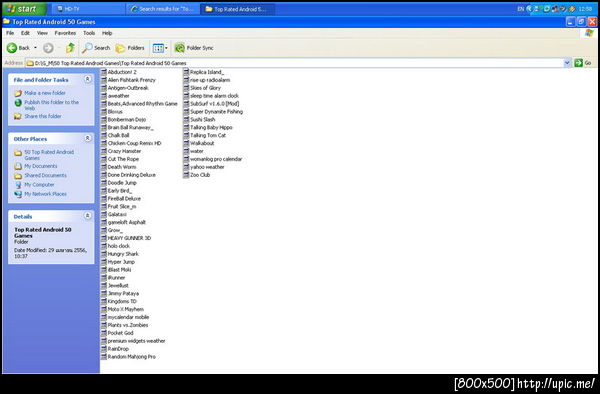The image size is (600, 394).
Task: Click Publish this folder to the Web
Action: (x=52, y=105)
